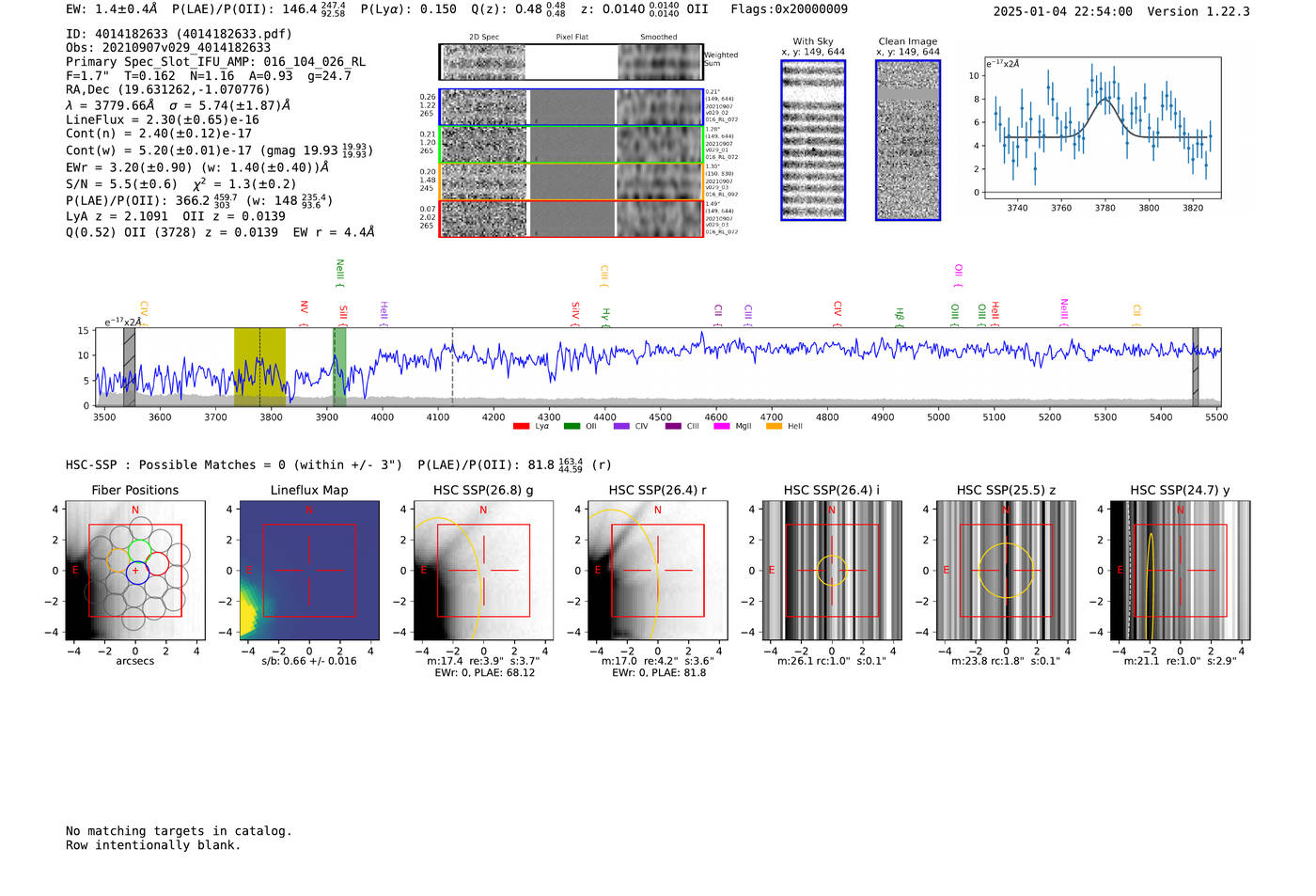Open the Lineflux Map panel
The image size is (1316, 896).
pos(309,570)
